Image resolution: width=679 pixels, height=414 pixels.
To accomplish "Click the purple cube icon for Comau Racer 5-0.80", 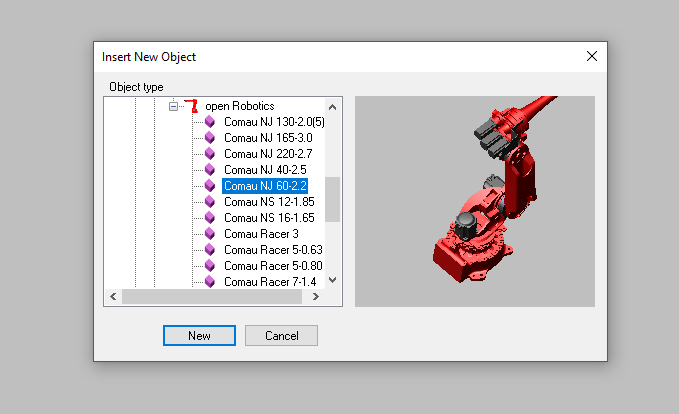I will [210, 266].
